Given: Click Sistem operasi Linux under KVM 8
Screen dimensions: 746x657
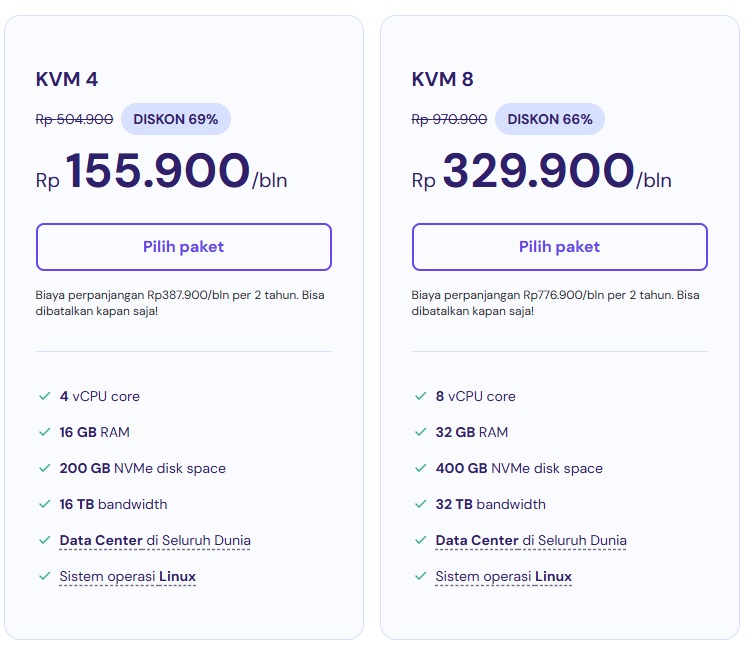Looking at the screenshot, I should click(504, 577).
